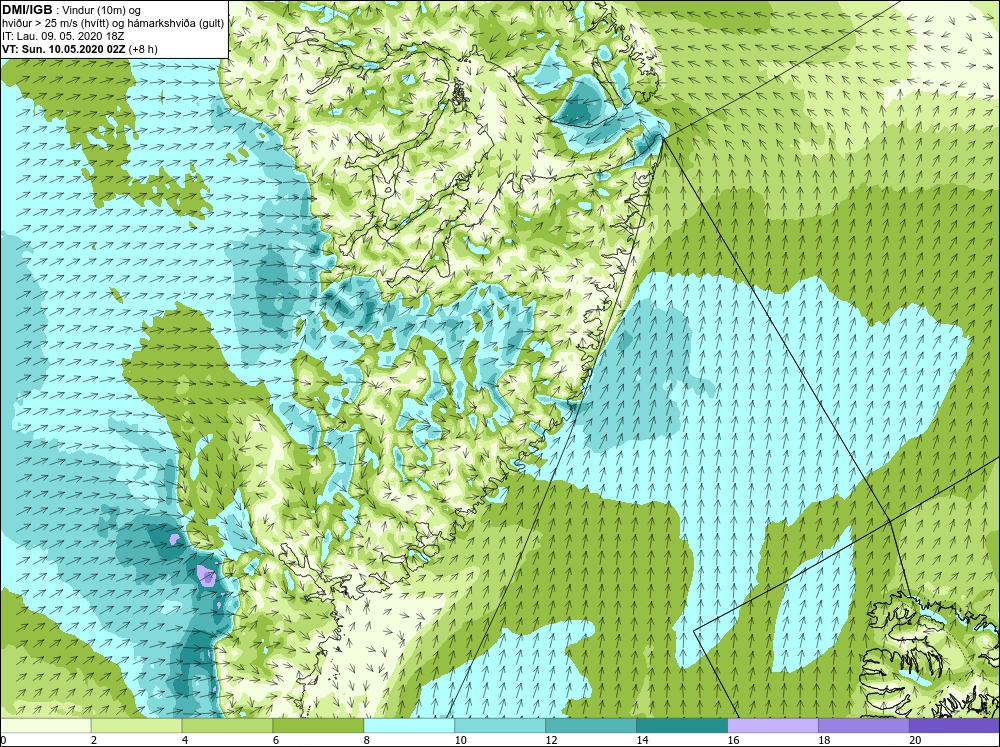Viewport: 1000px width, 747px height.
Task: Click the legend label '4'
Action: 185,740
